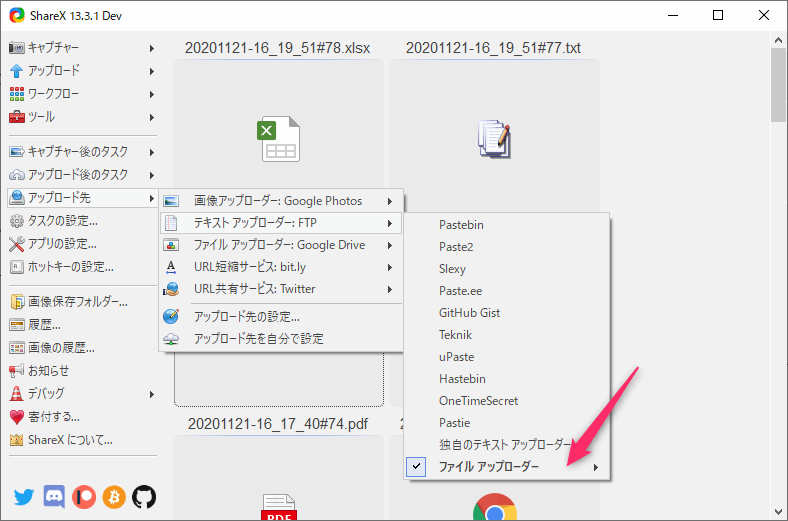Expand the ツール submenu arrow

(x=151, y=118)
